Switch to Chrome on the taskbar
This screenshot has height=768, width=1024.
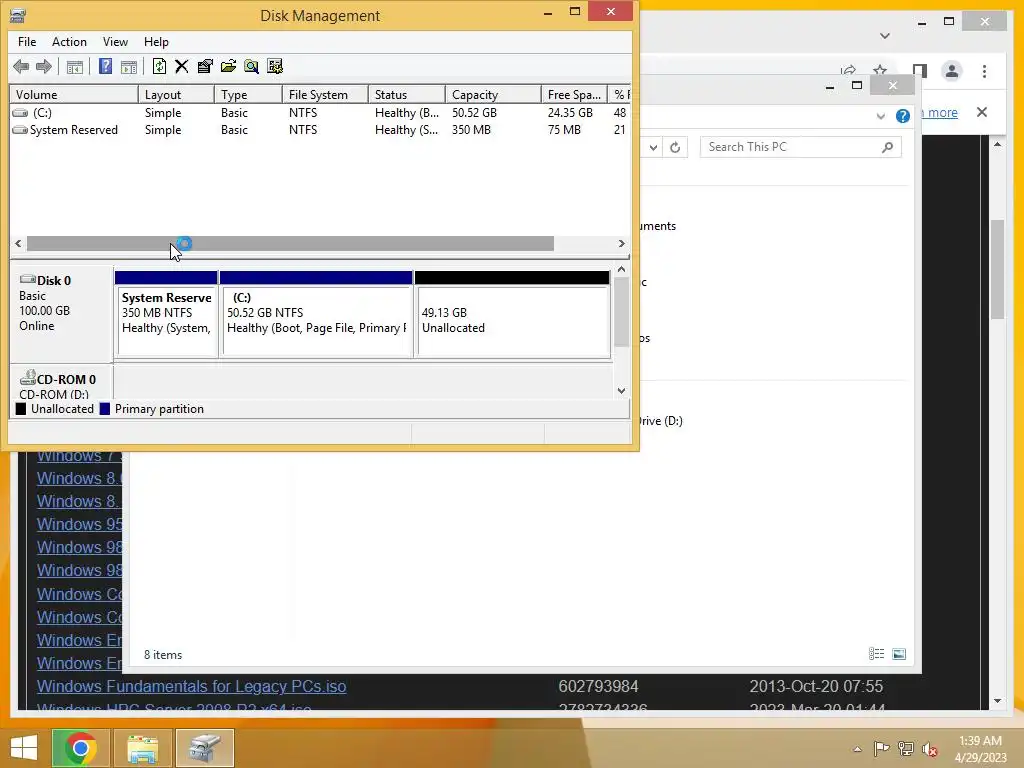pos(80,748)
